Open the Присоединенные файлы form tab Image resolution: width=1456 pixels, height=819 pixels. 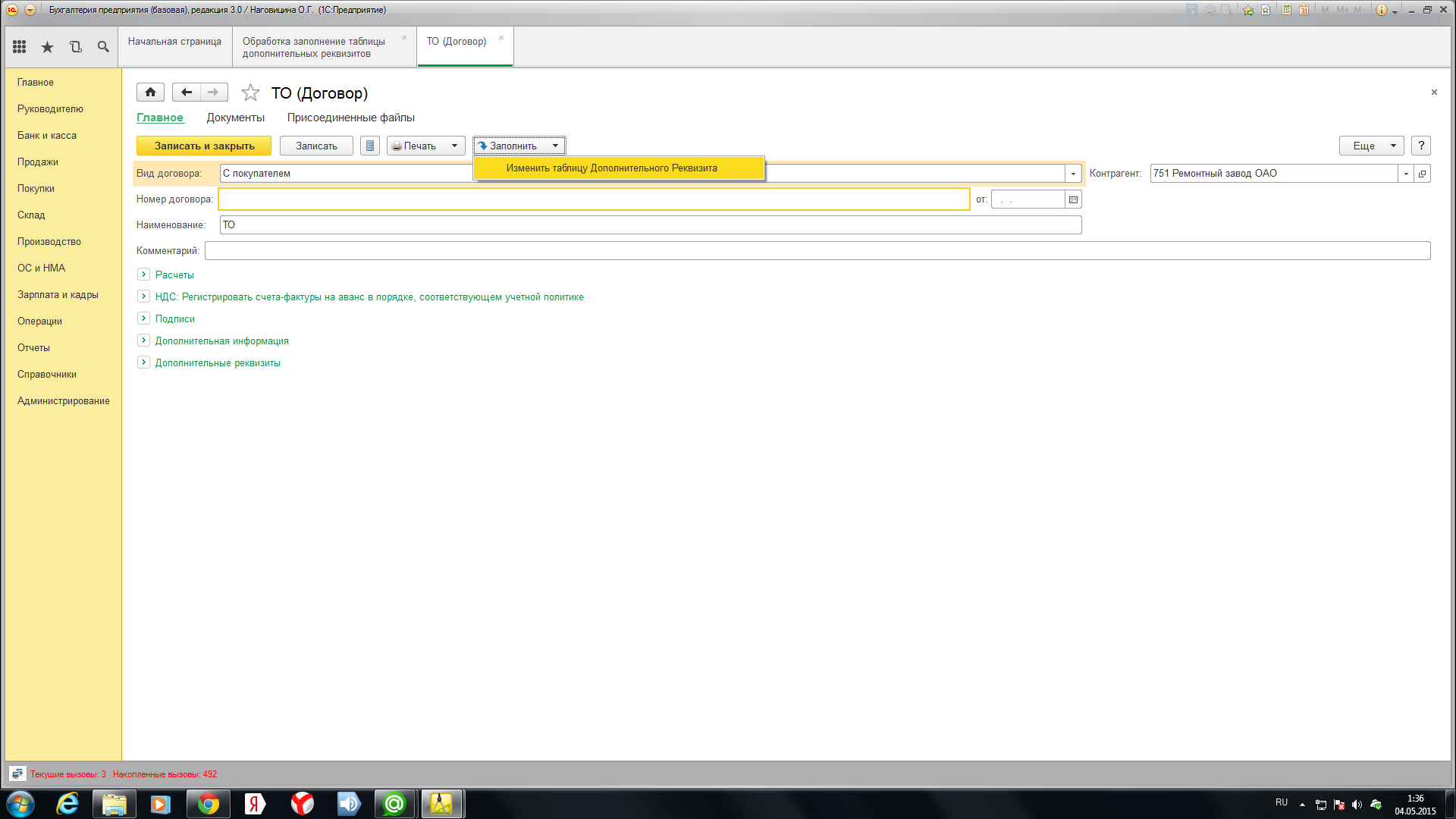pyautogui.click(x=350, y=118)
